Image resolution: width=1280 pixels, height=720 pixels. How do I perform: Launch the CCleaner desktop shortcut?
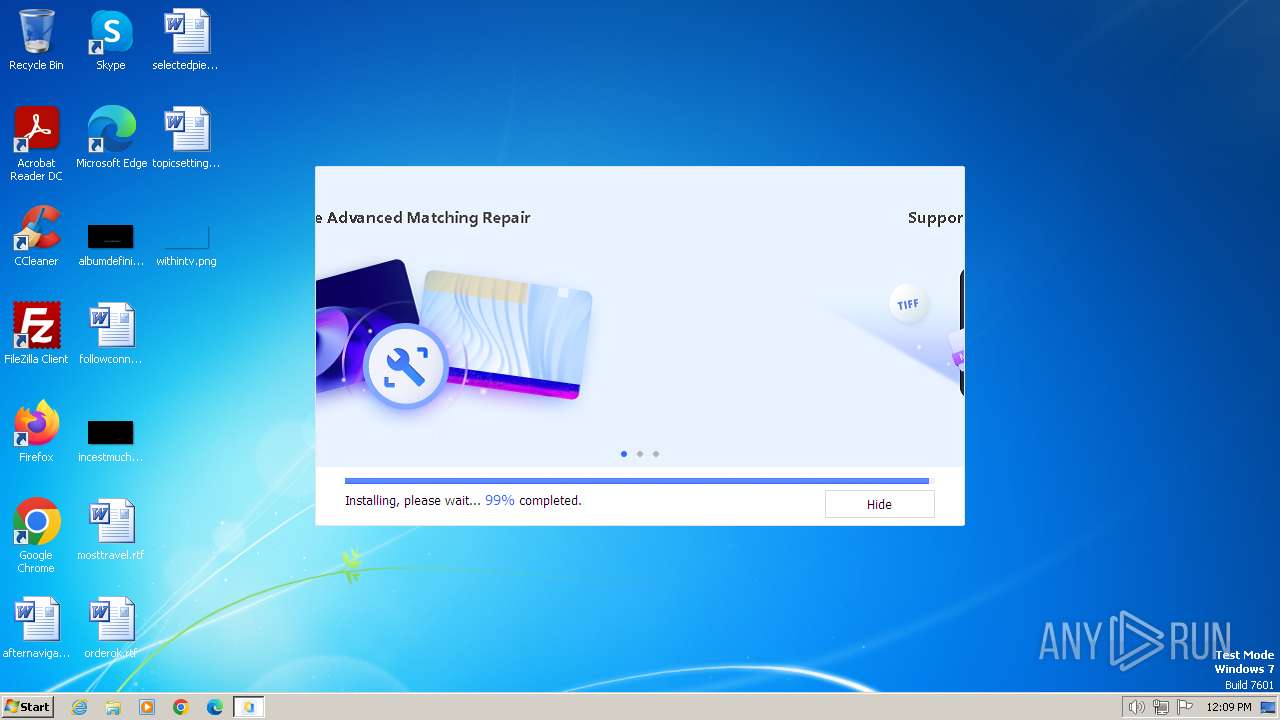36,236
